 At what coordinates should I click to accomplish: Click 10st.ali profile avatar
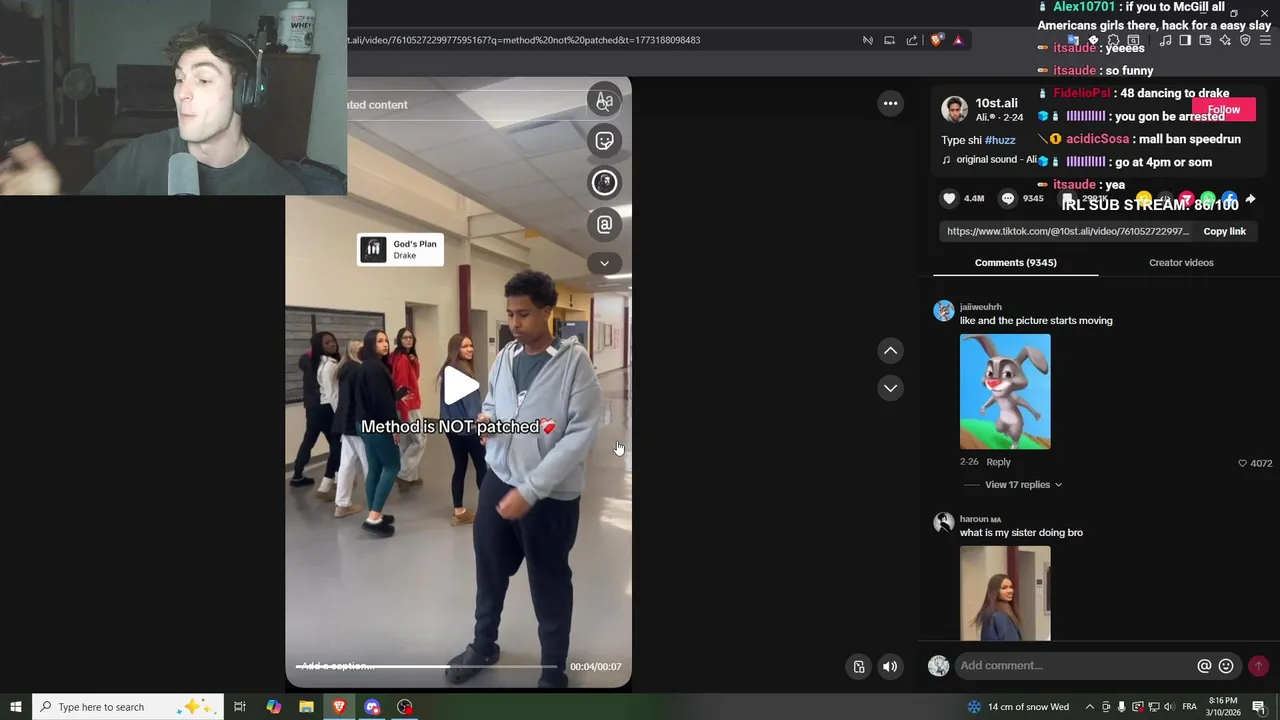tap(955, 109)
